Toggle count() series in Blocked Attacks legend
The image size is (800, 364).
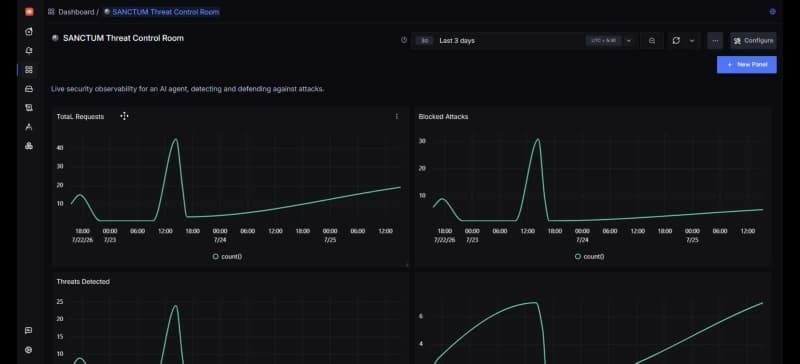coord(589,256)
